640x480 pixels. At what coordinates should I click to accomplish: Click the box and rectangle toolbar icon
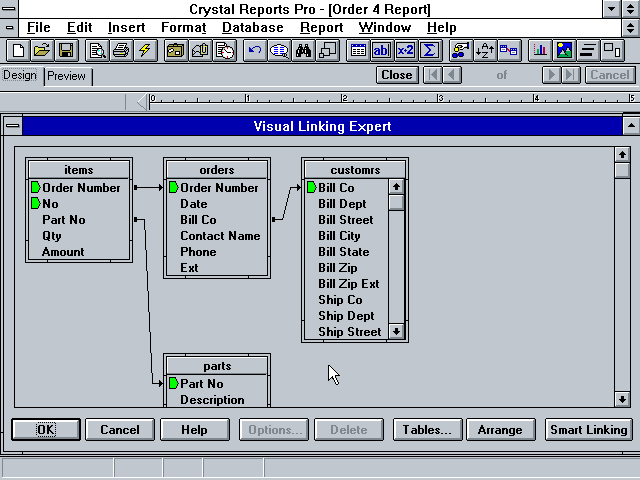click(x=612, y=51)
